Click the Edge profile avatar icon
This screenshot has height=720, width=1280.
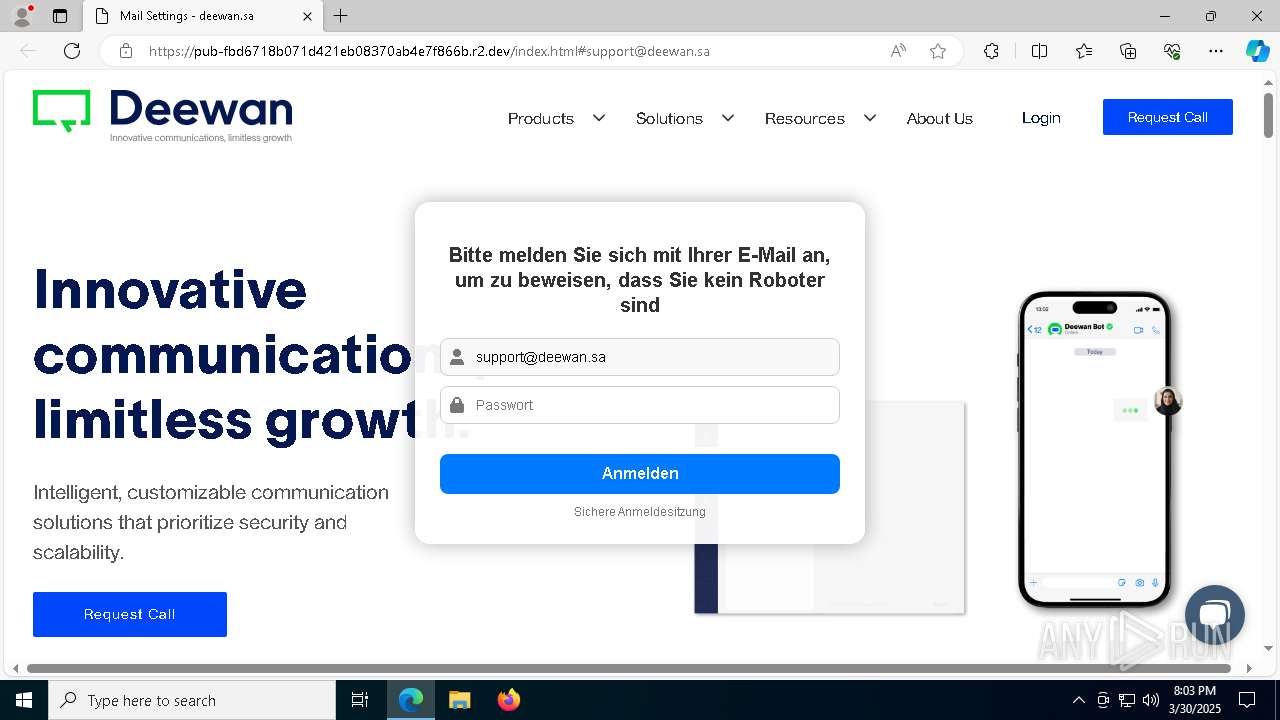(21, 16)
